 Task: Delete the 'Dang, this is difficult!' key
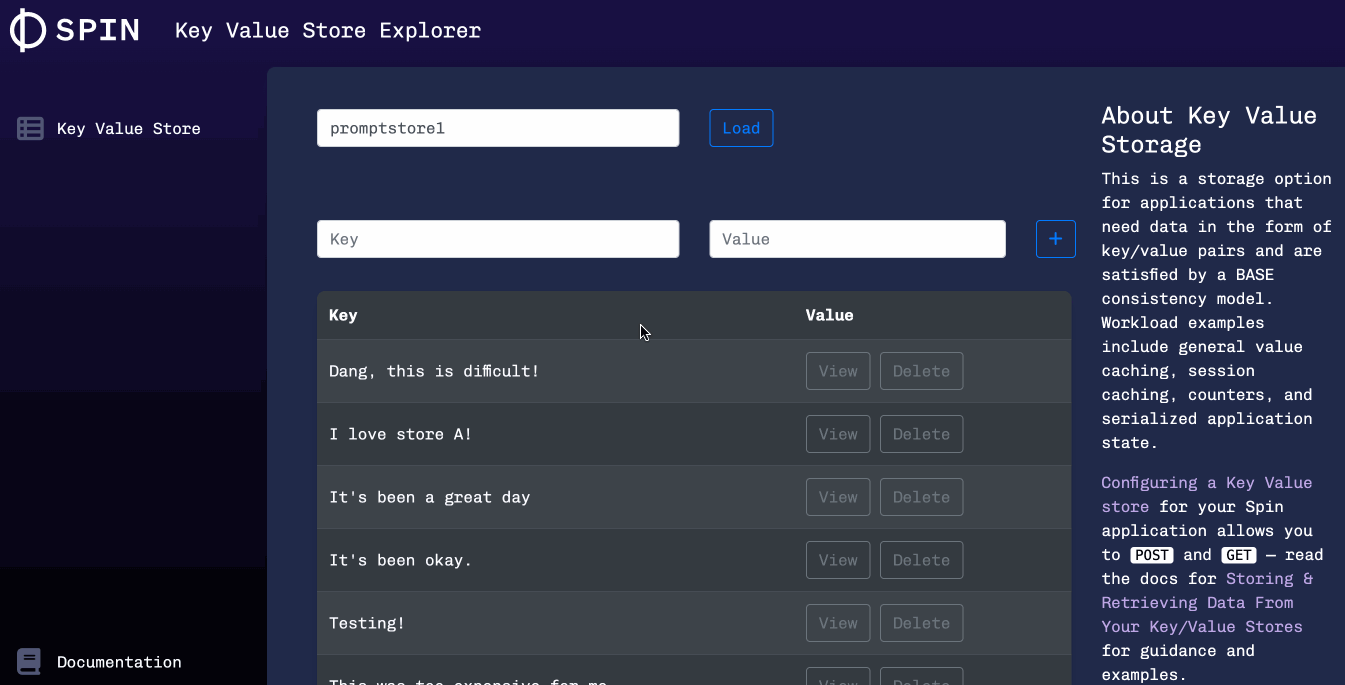pyautogui.click(x=921, y=371)
